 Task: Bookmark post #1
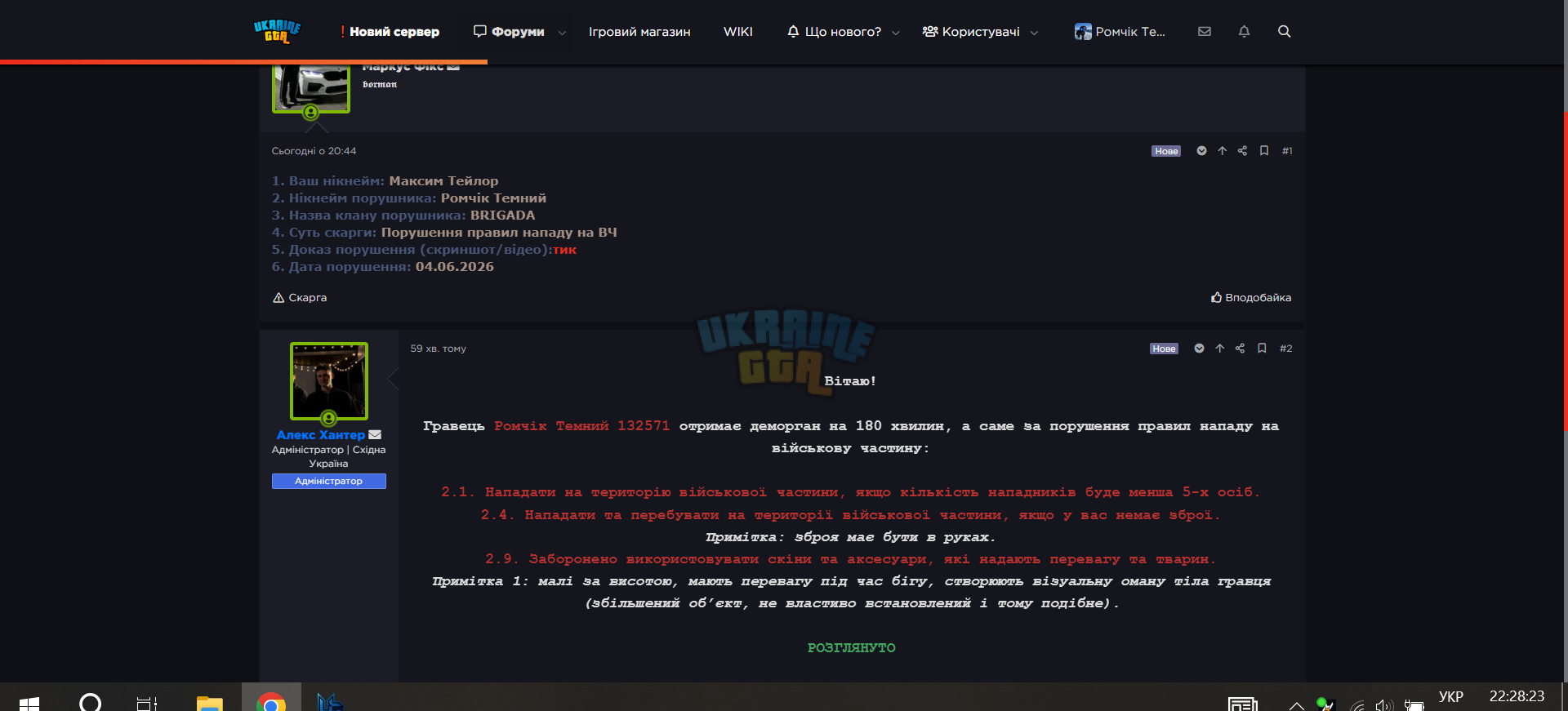[x=1264, y=151]
